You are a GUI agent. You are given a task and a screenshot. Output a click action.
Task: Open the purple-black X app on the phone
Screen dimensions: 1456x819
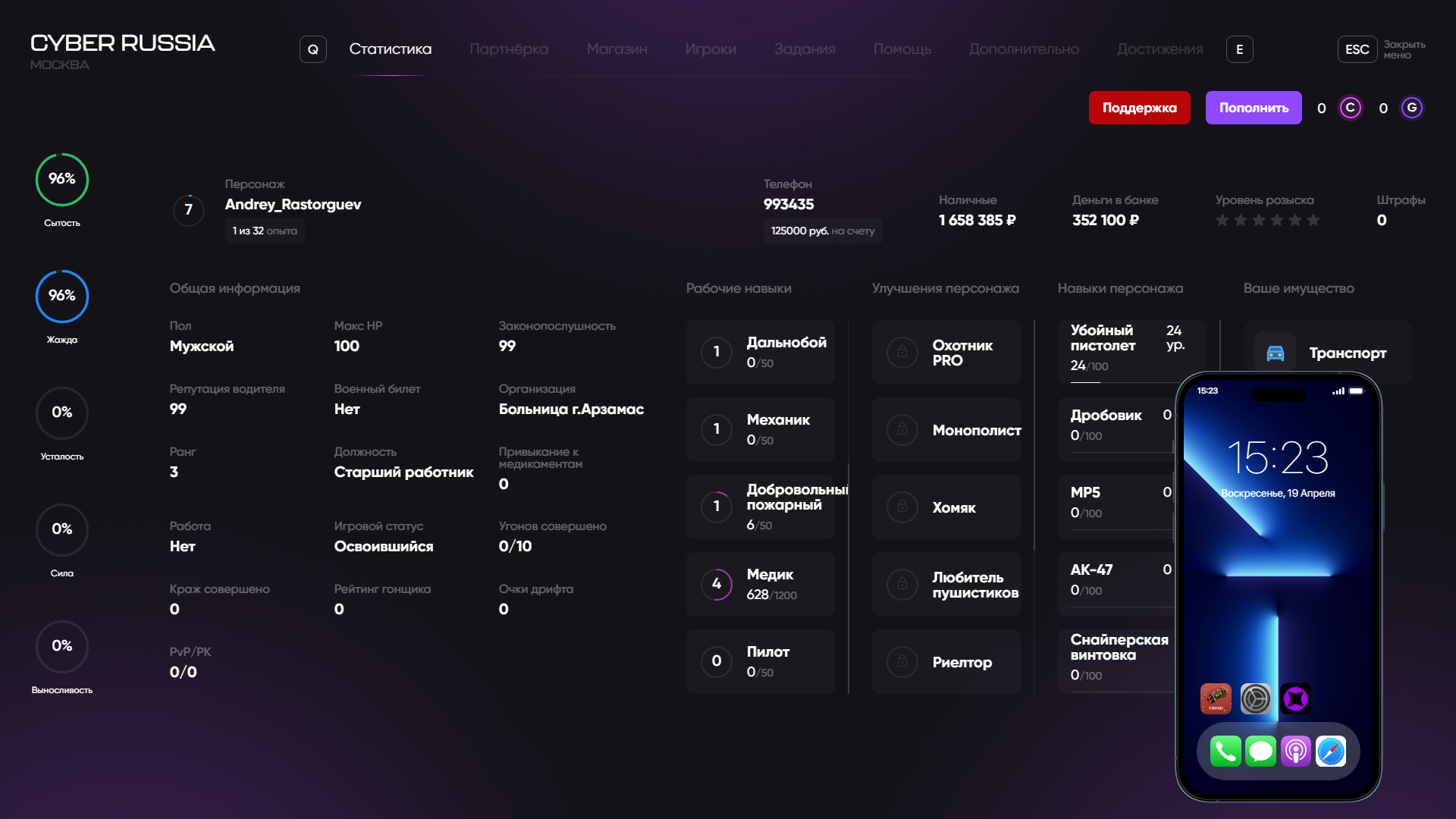click(x=1295, y=698)
